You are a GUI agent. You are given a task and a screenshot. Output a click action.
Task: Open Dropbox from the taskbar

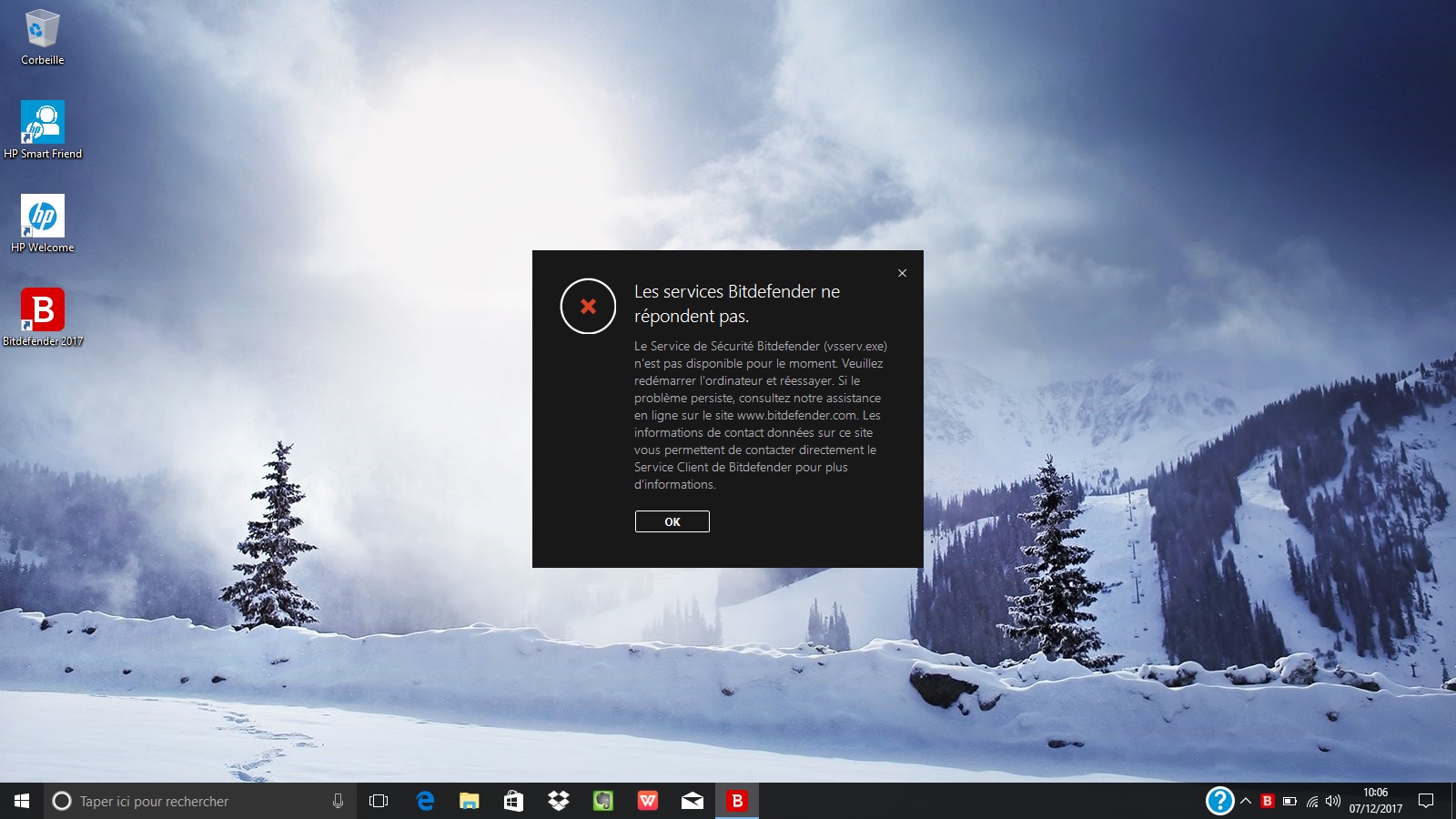point(559,801)
